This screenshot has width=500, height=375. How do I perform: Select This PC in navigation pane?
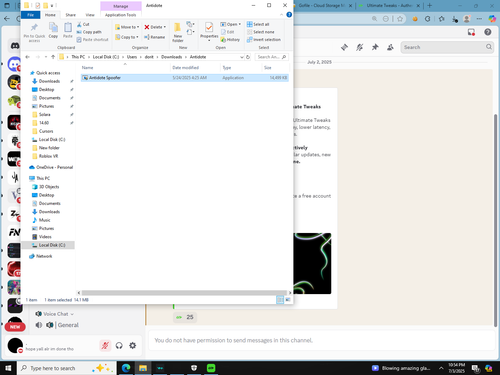43,178
